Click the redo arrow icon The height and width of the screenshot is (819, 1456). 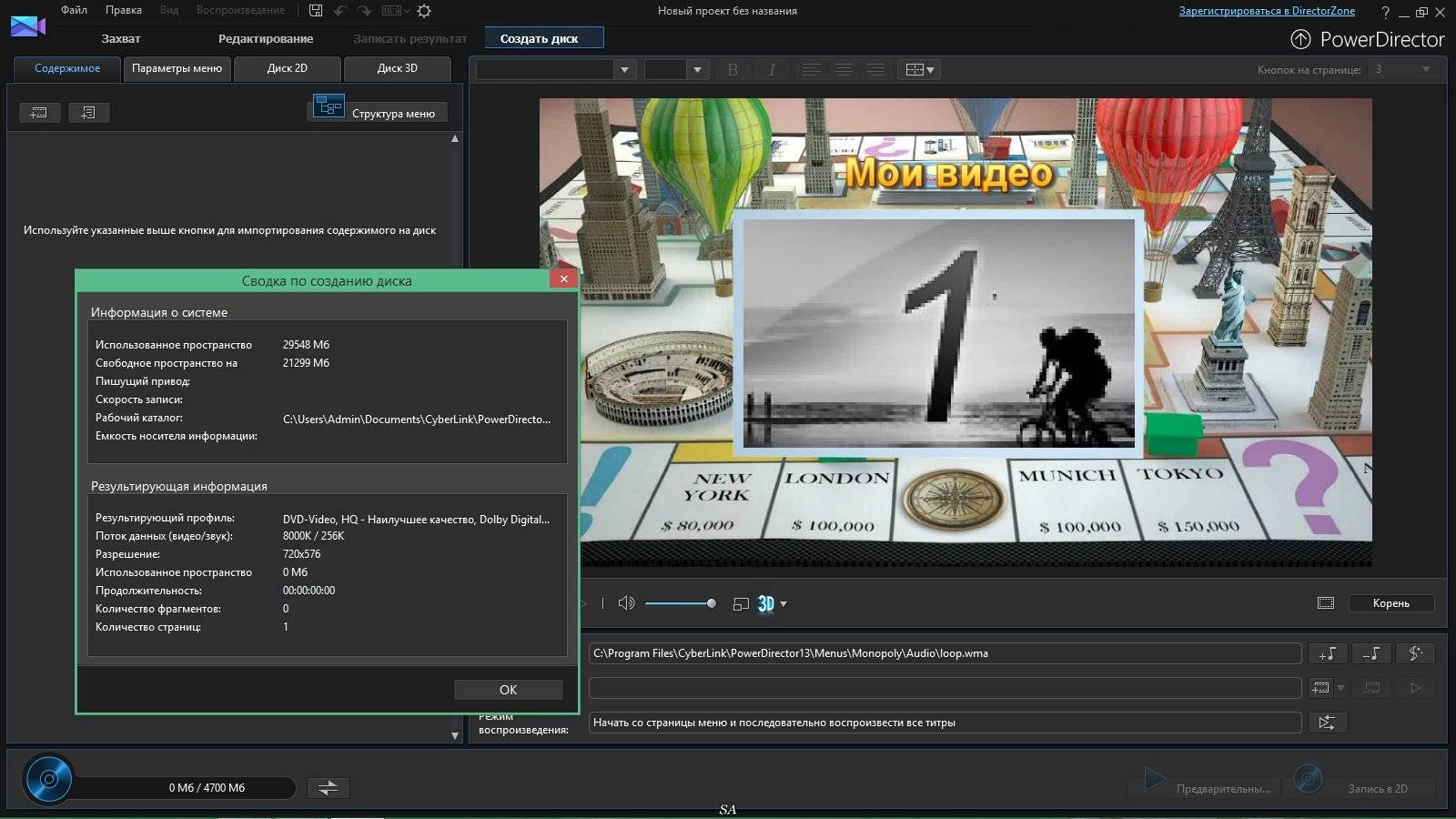[x=364, y=11]
